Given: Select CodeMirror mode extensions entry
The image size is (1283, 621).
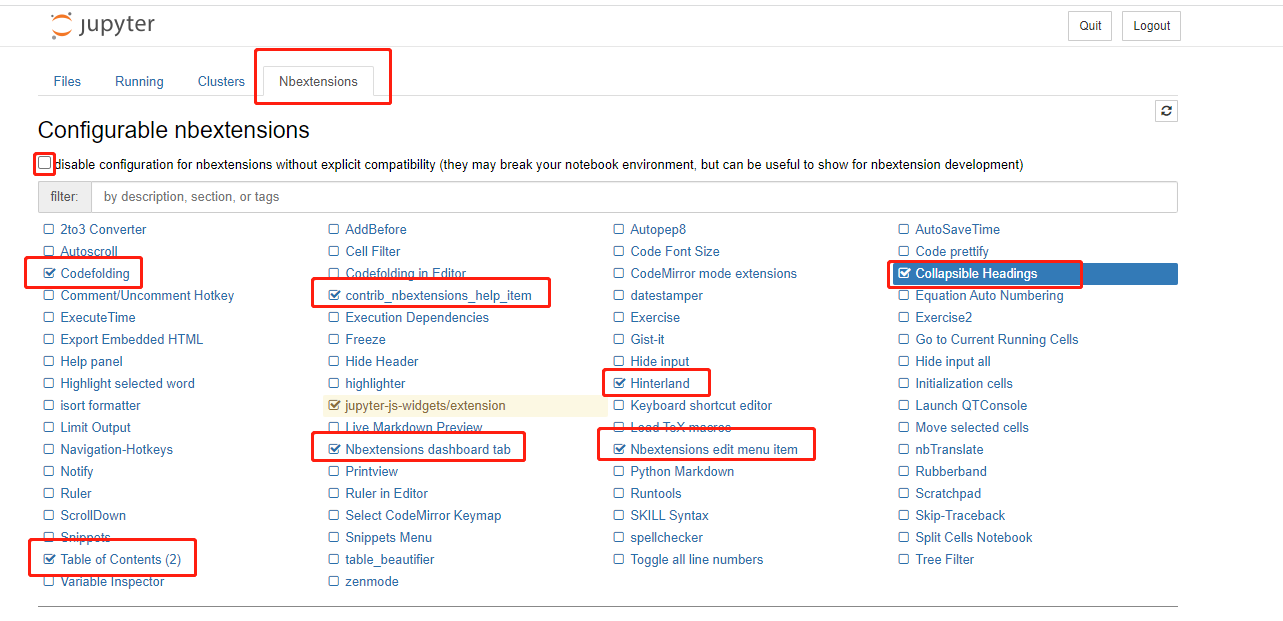Looking at the screenshot, I should click(713, 273).
